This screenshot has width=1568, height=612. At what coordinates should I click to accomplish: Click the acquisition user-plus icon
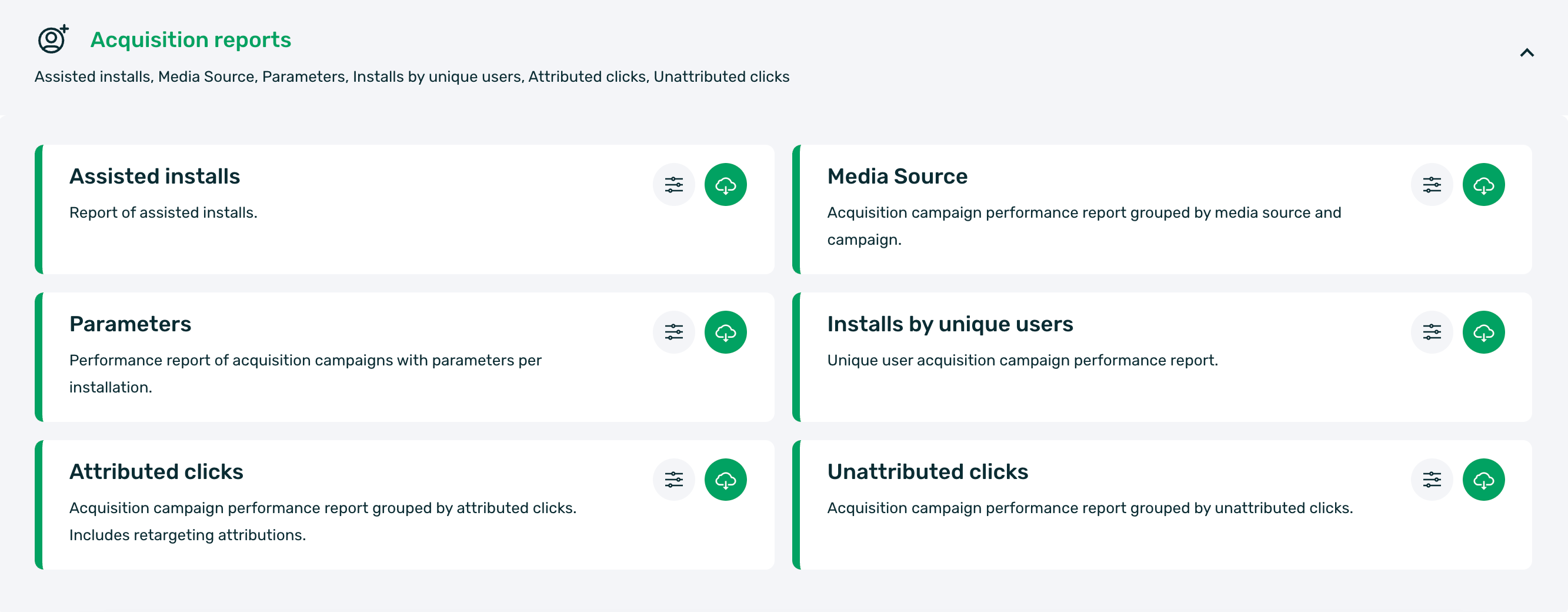tap(53, 39)
